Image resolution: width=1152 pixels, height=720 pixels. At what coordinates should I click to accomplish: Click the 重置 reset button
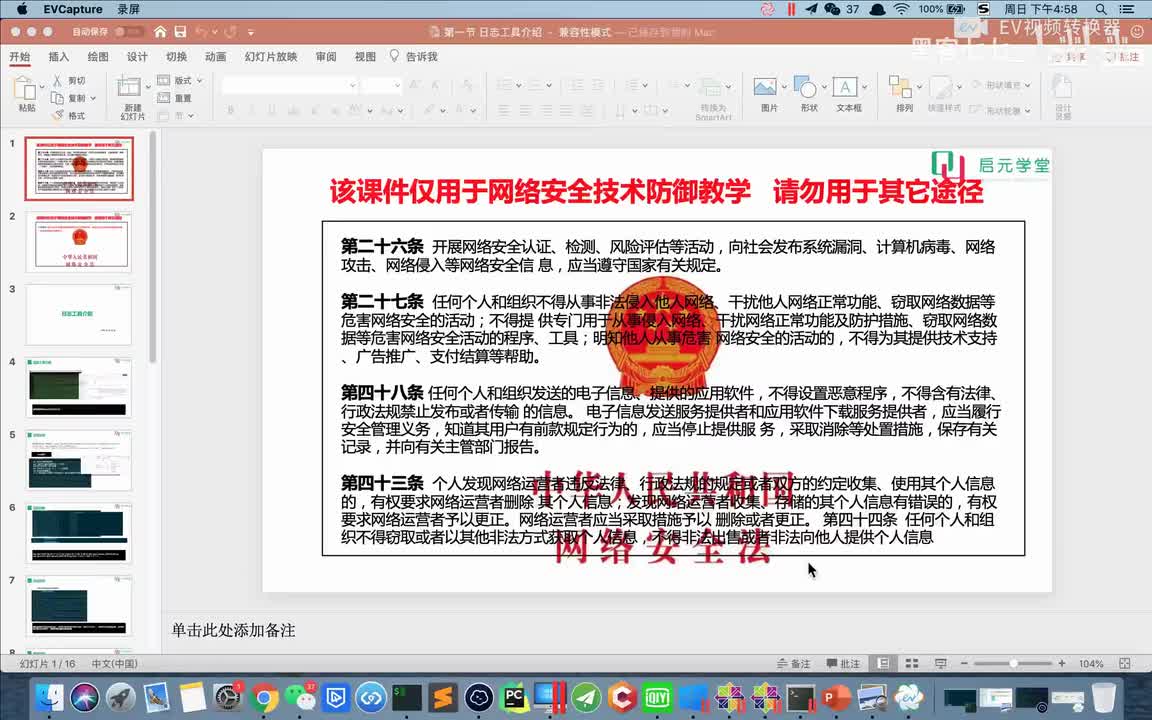[175, 98]
